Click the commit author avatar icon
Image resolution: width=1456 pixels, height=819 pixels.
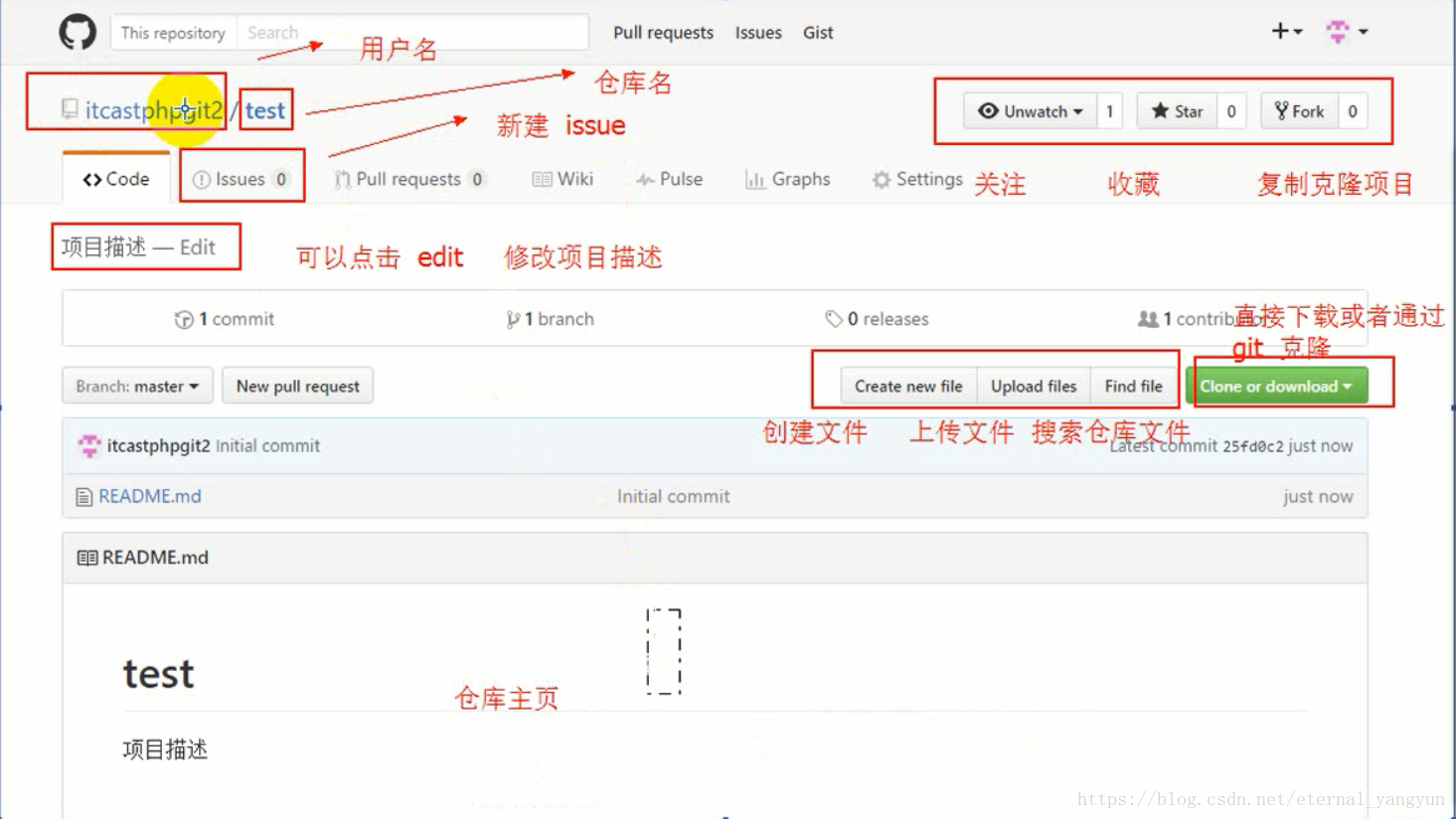point(89,445)
